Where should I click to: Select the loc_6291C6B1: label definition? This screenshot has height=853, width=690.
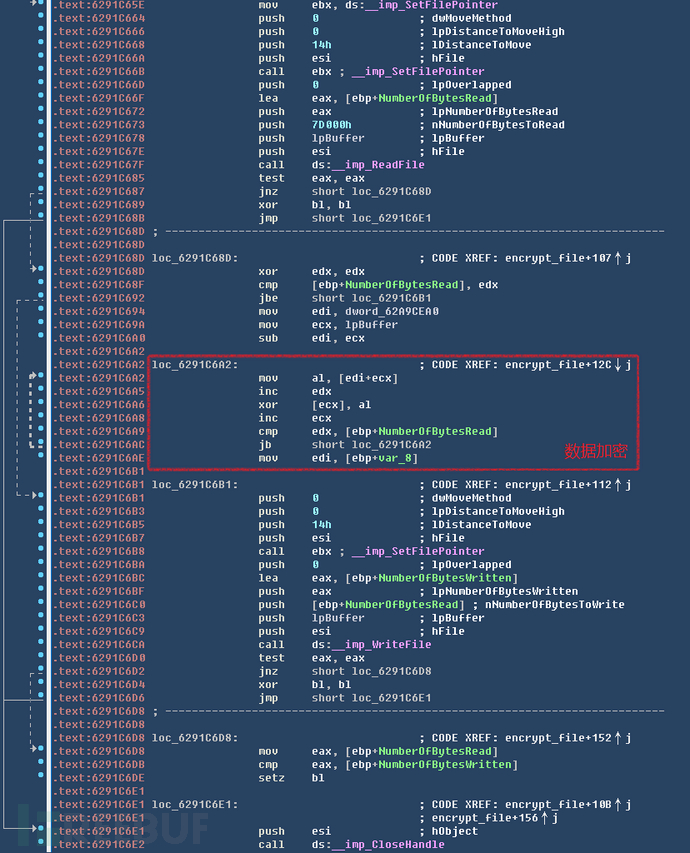pyautogui.click(x=195, y=485)
